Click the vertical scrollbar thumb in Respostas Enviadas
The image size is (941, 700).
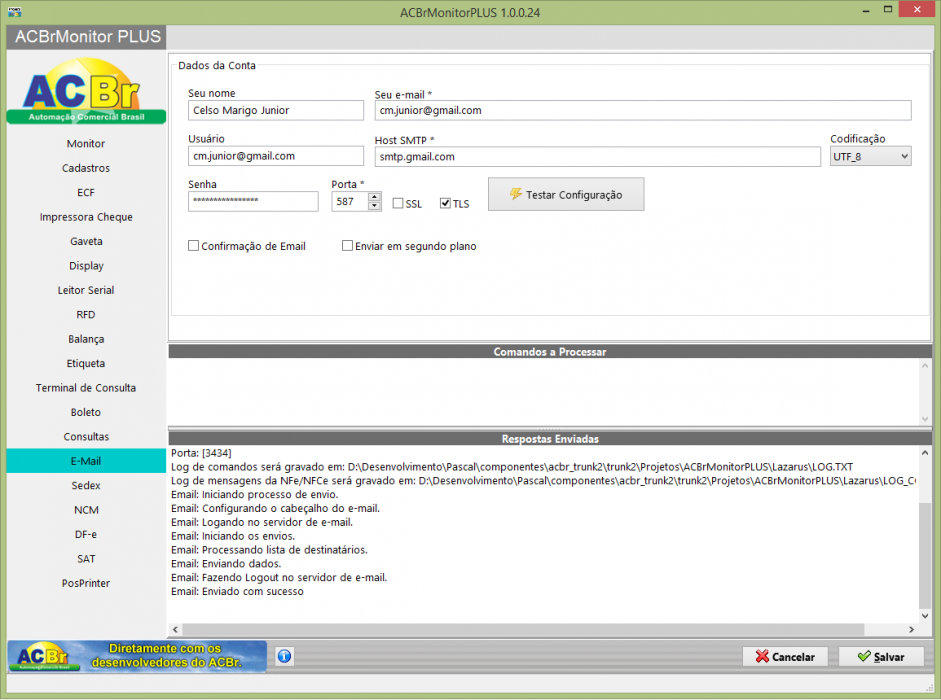pos(925,556)
